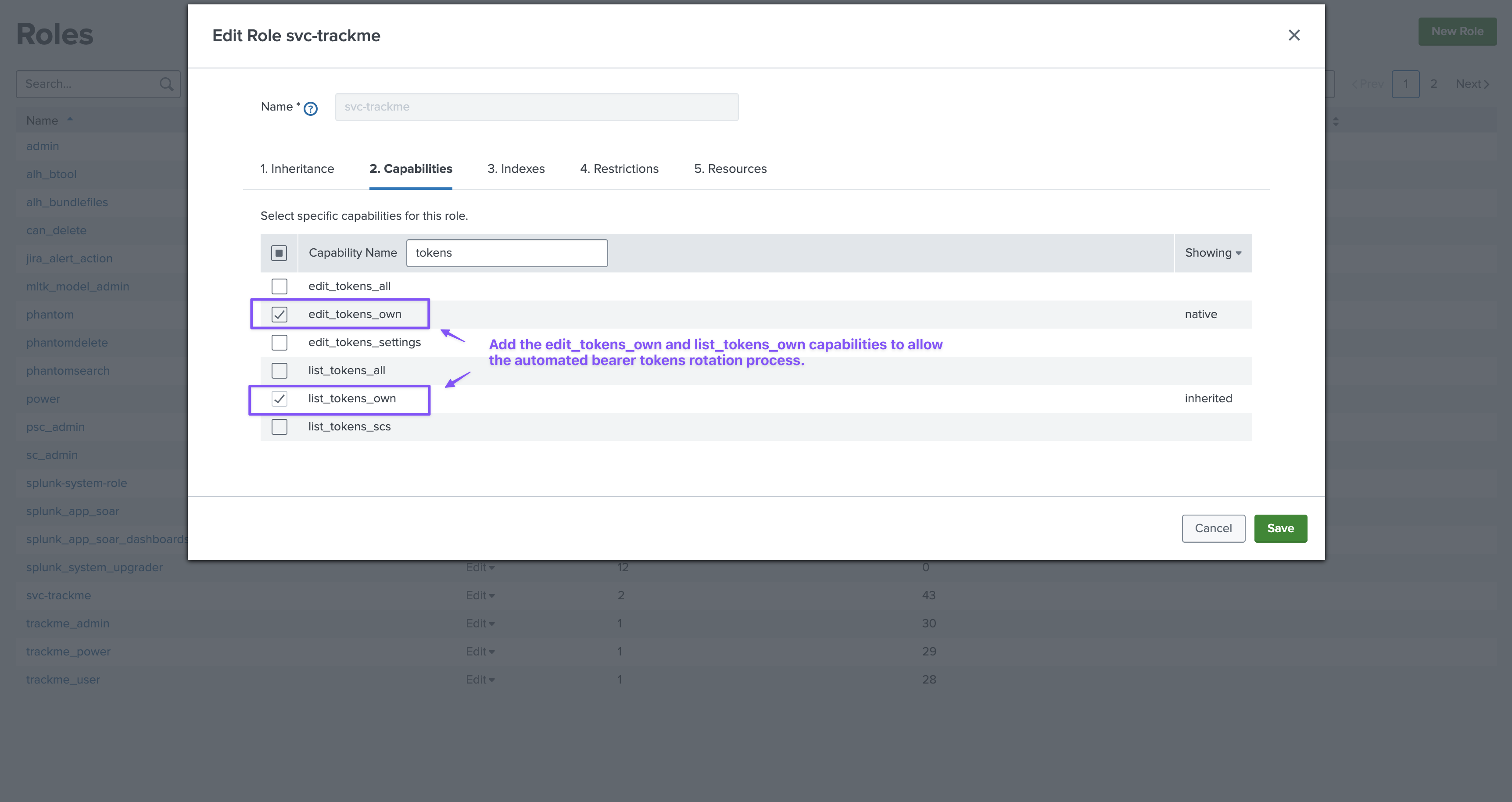Enable the edit_tokens_all capability checkbox
1512x802 pixels.
pos(279,286)
